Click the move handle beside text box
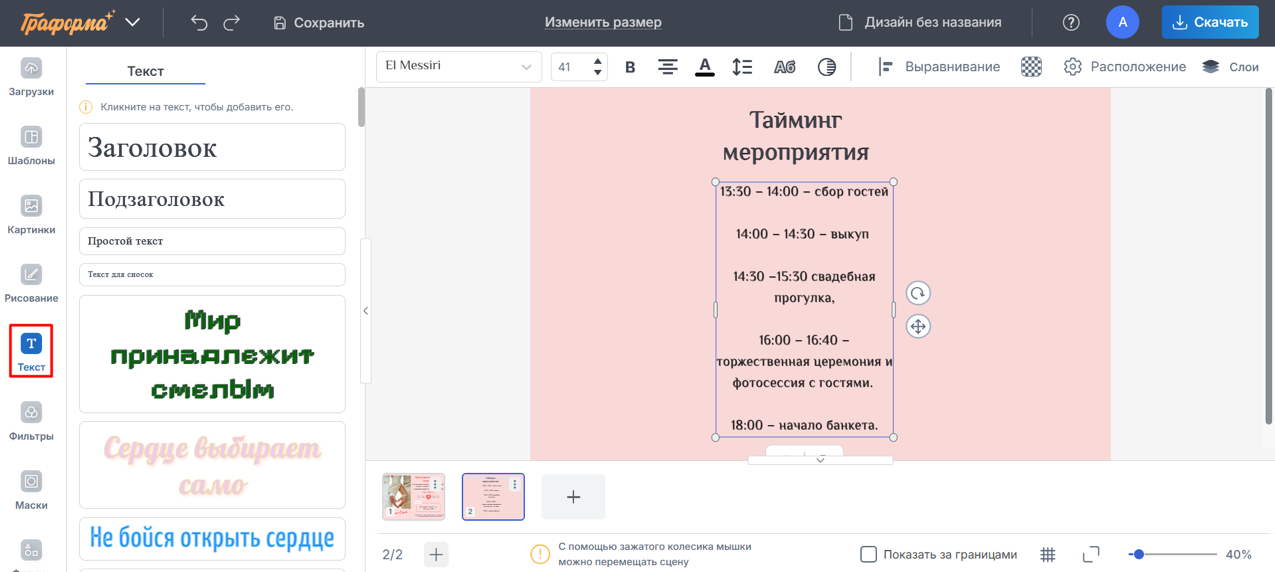The height and width of the screenshot is (572, 1275). [918, 326]
